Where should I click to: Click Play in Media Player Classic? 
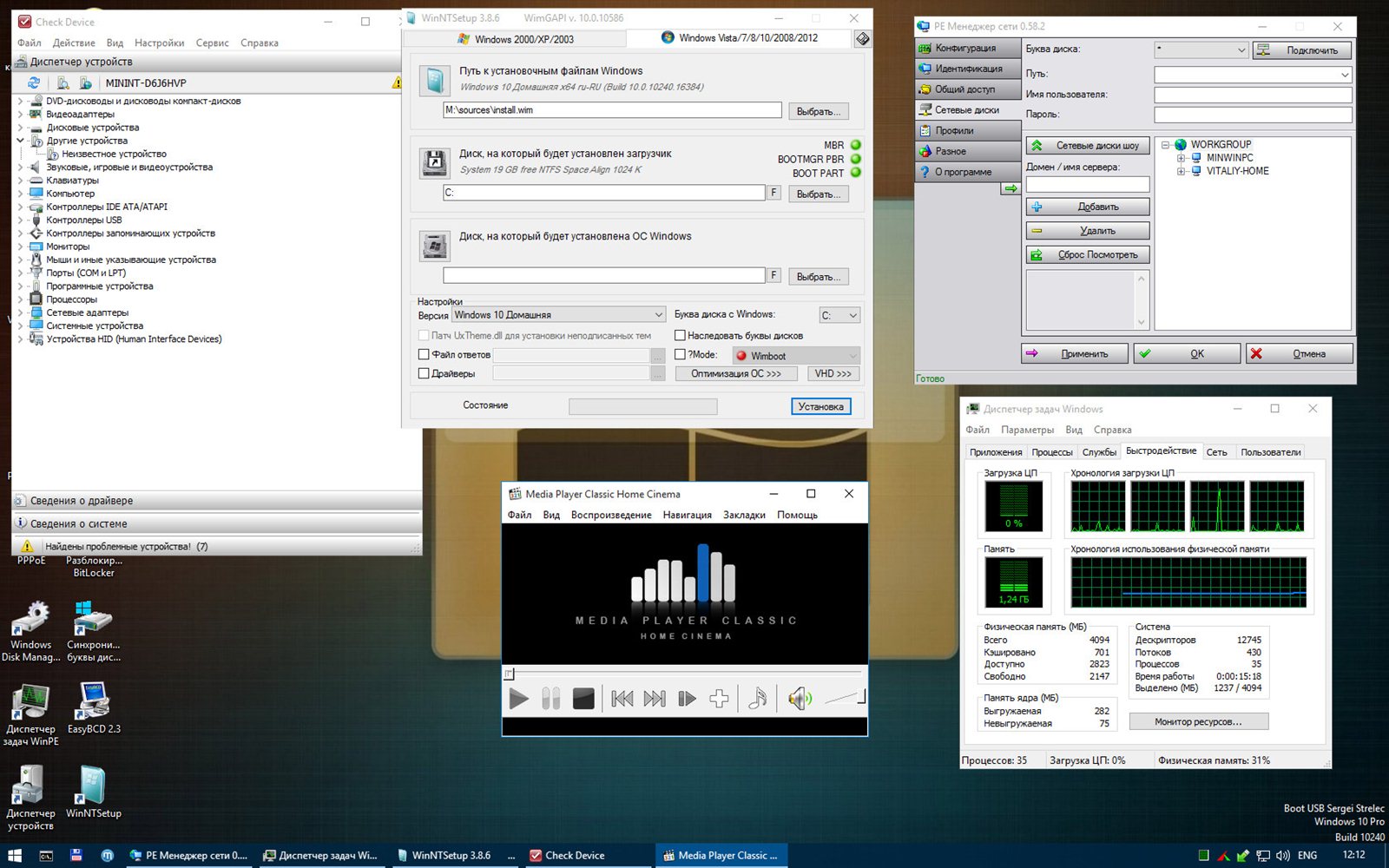click(x=518, y=699)
